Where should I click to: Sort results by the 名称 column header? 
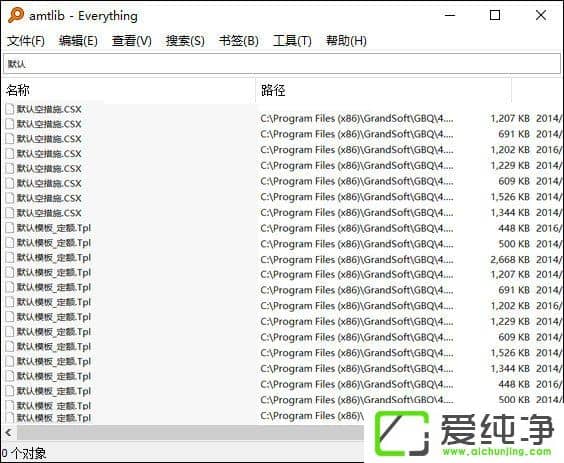[129, 90]
